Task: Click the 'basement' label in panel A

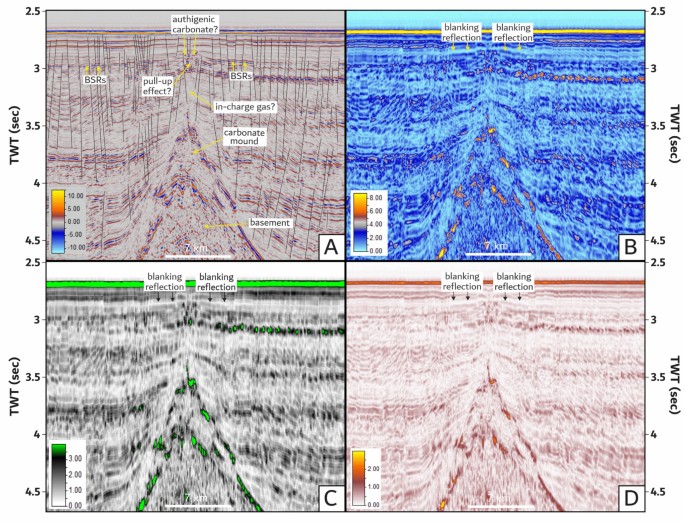Action: (x=270, y=222)
